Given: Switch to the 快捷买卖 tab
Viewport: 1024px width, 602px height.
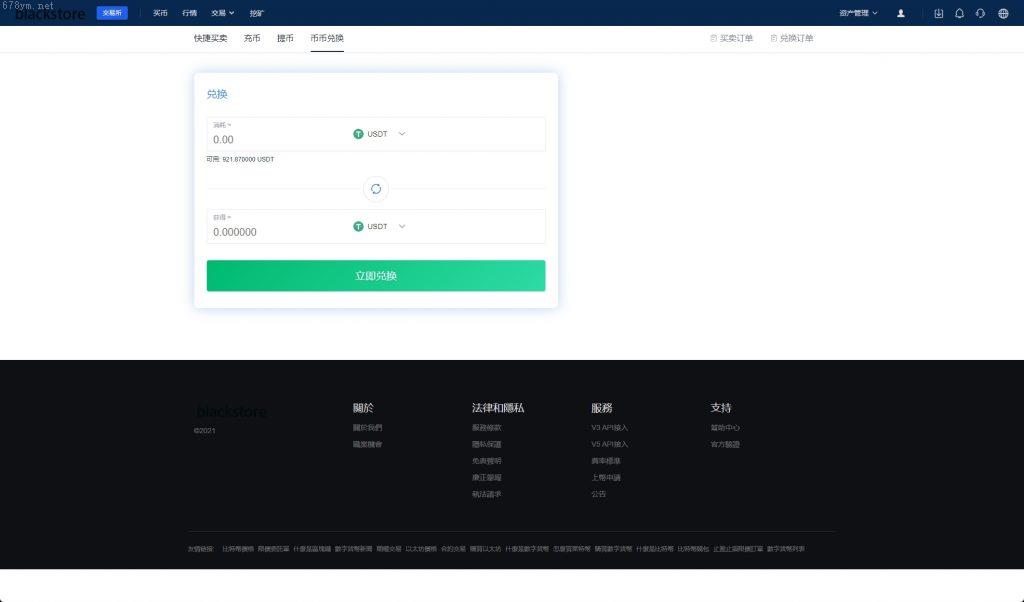Looking at the screenshot, I should tap(210, 38).
